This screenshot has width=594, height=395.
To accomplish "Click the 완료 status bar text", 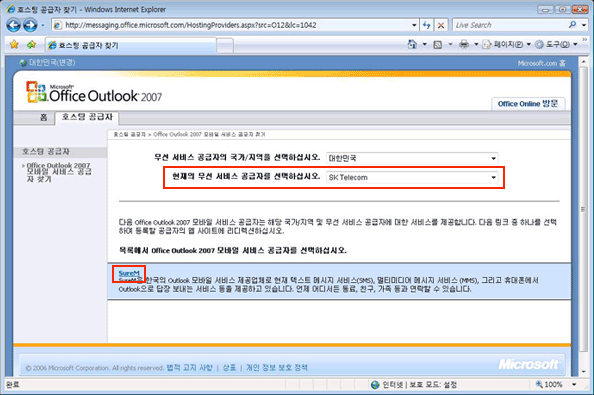I will click(x=13, y=385).
